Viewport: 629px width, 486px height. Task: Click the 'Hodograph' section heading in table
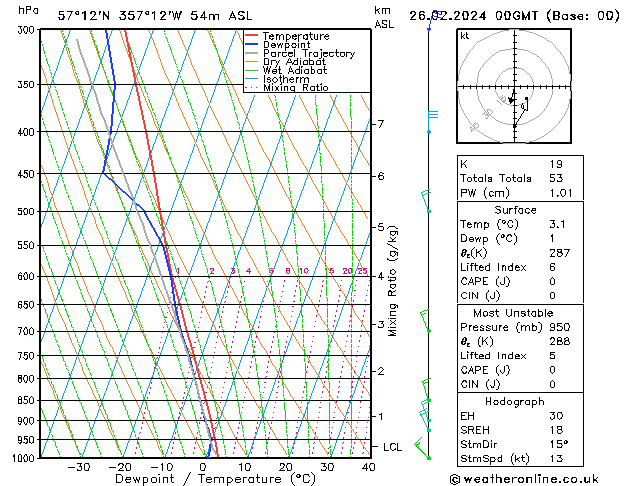point(515,402)
